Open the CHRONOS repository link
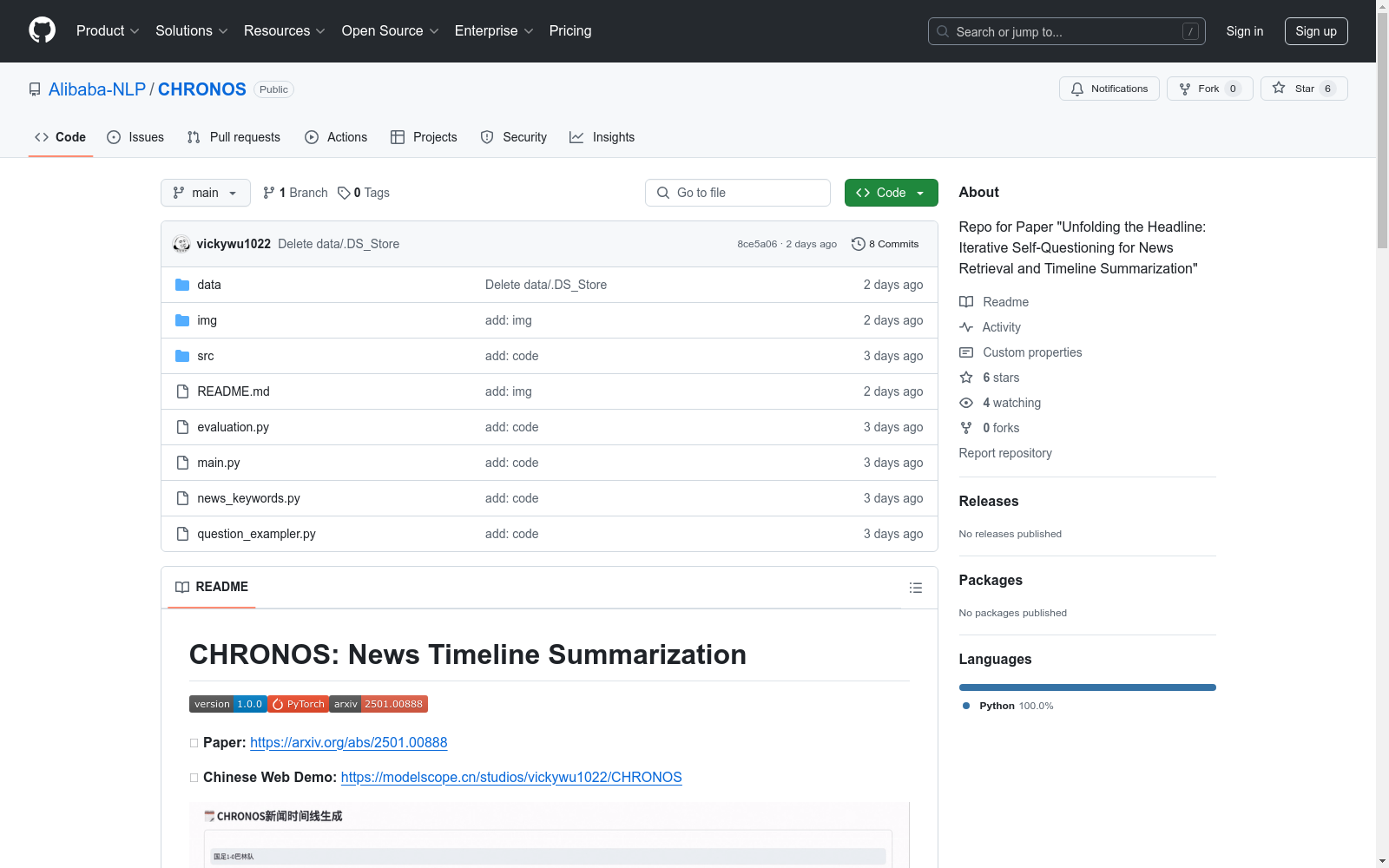 coord(202,89)
